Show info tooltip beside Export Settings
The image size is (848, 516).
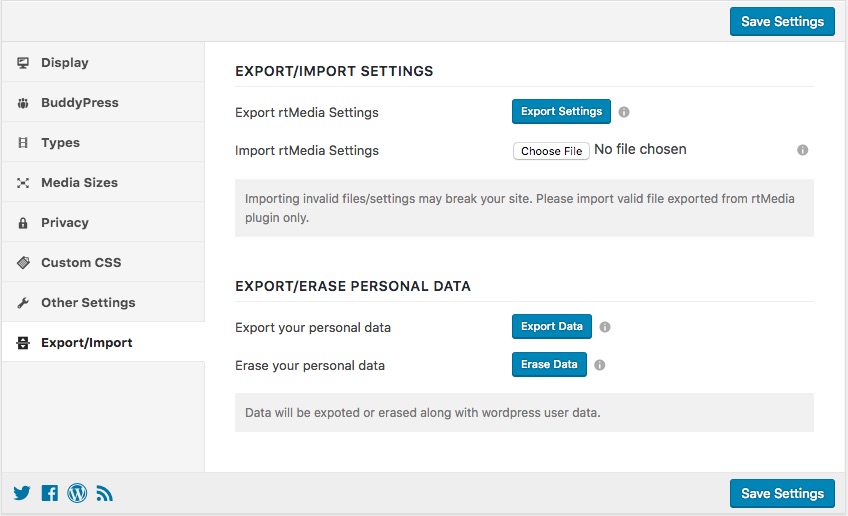tap(624, 112)
